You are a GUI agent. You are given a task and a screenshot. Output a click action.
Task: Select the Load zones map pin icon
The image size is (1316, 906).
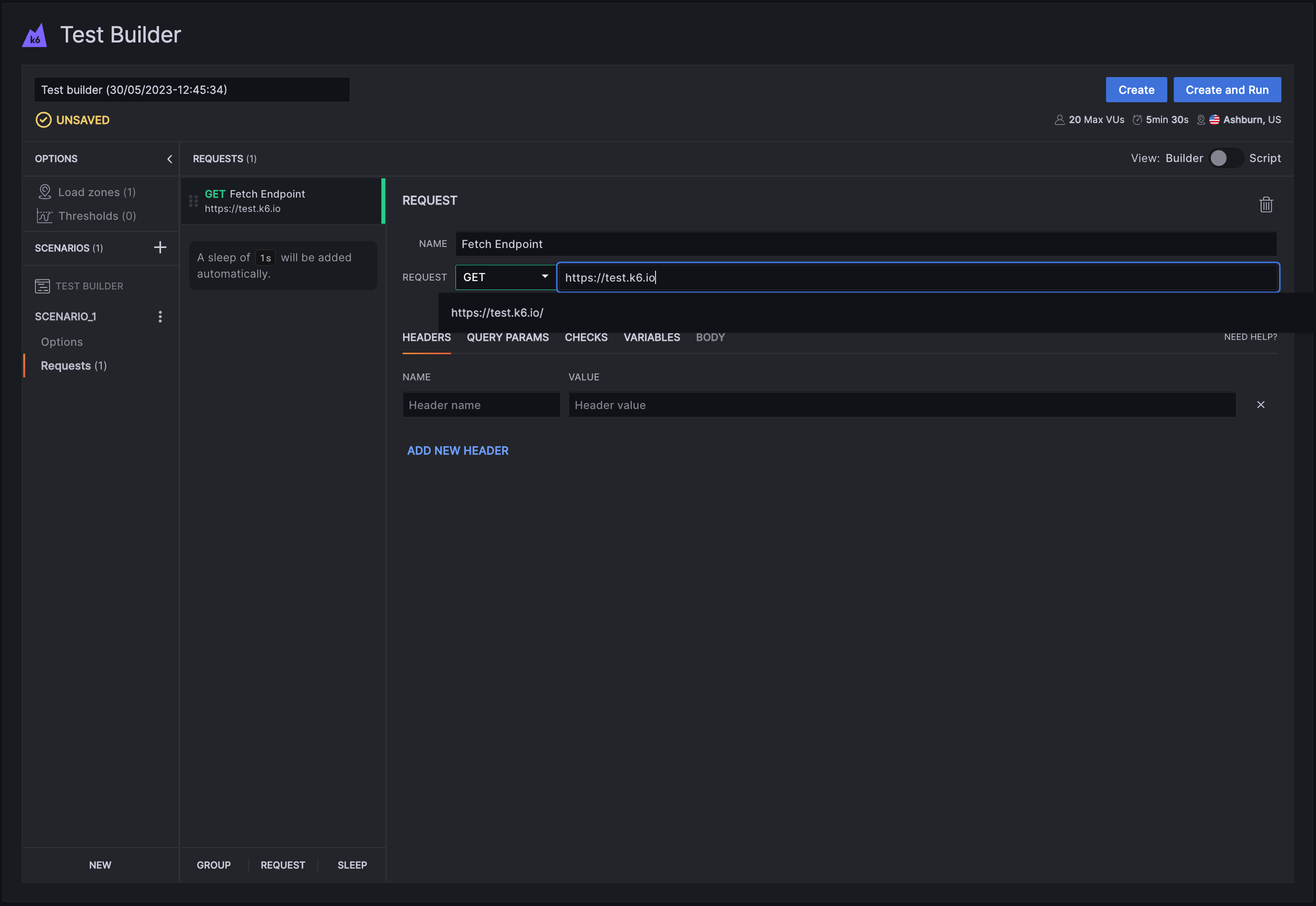(45, 192)
